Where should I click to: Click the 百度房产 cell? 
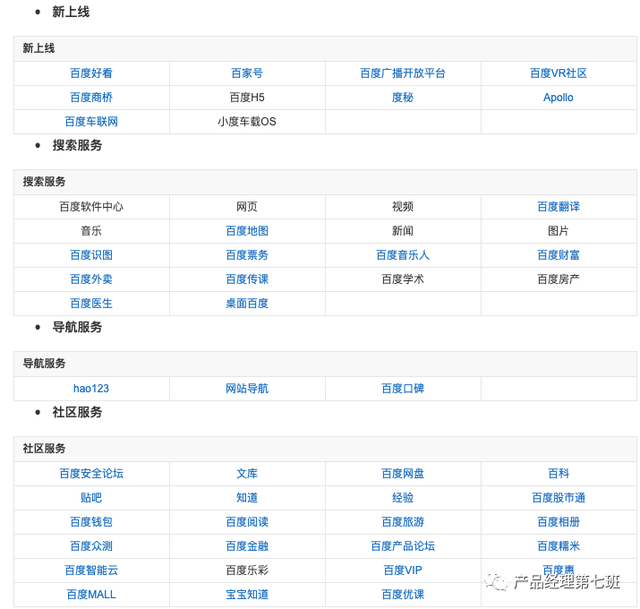tap(558, 279)
